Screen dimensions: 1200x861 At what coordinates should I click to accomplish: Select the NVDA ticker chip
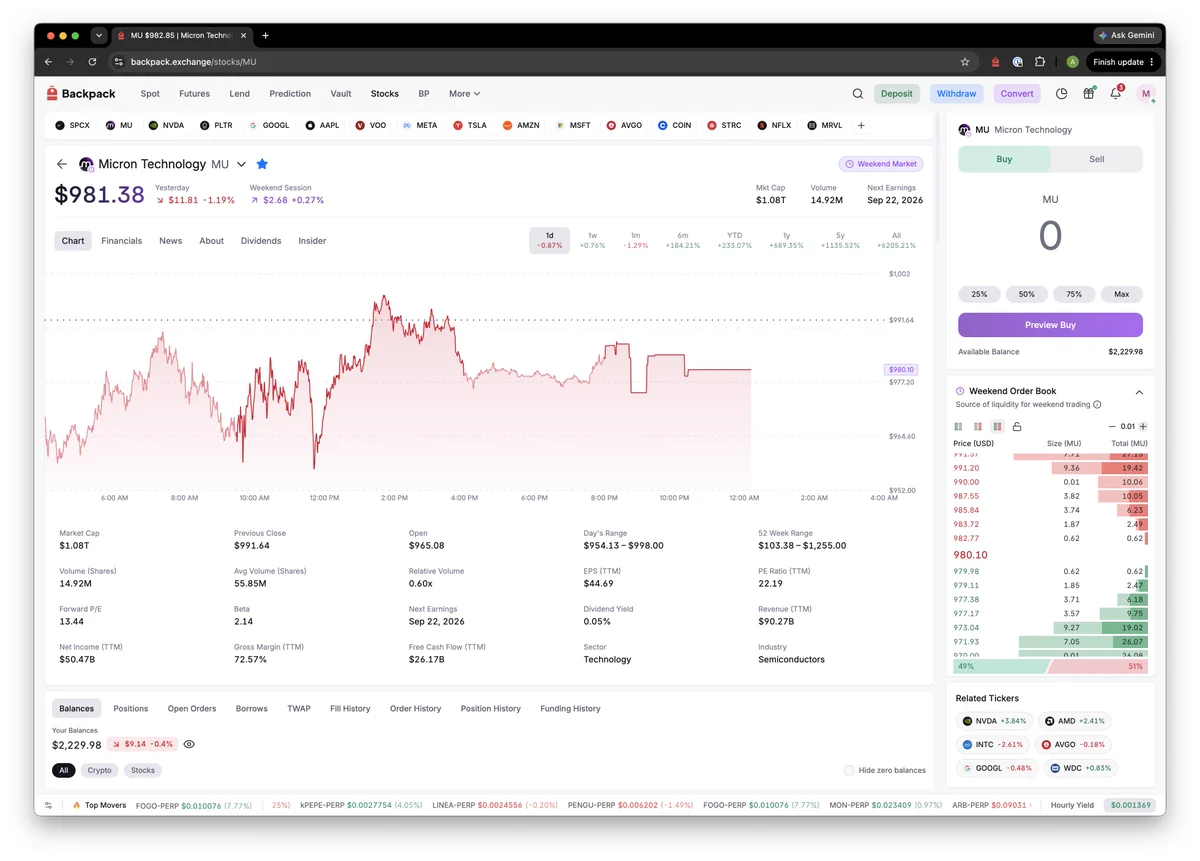[x=166, y=126]
